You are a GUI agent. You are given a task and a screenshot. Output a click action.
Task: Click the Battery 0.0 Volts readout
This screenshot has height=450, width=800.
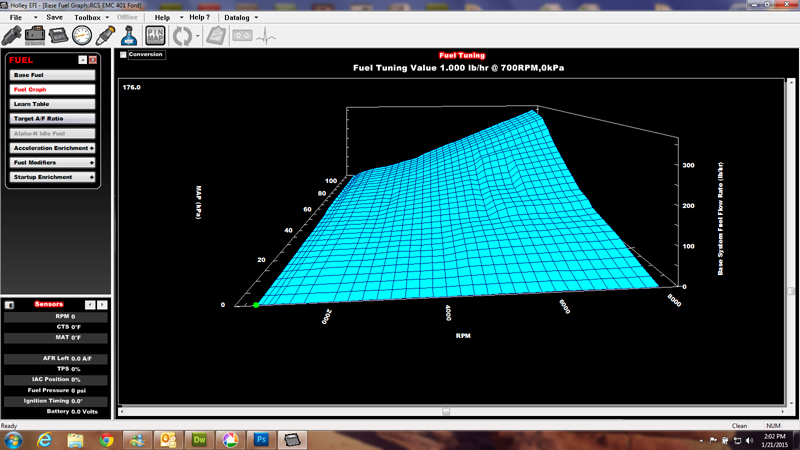tap(56, 411)
